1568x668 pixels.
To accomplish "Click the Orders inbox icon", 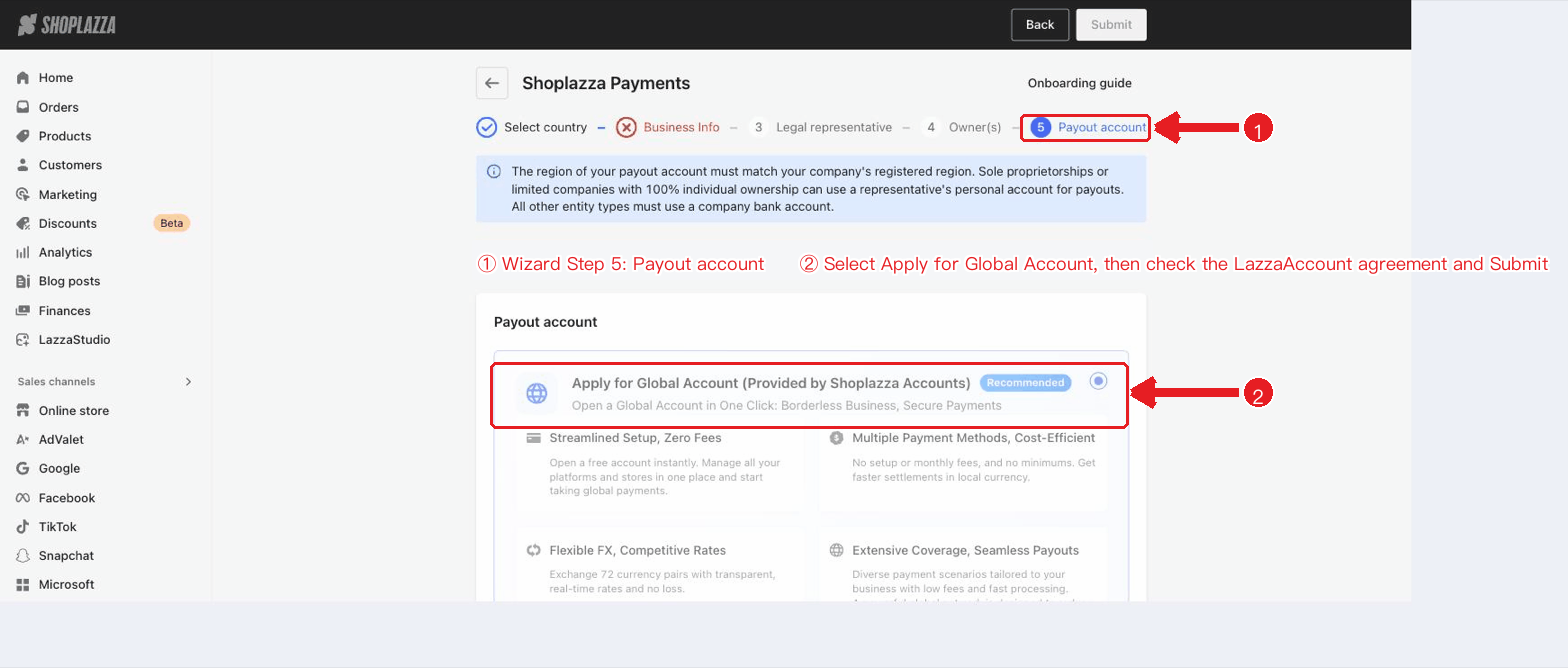I will coord(23,107).
